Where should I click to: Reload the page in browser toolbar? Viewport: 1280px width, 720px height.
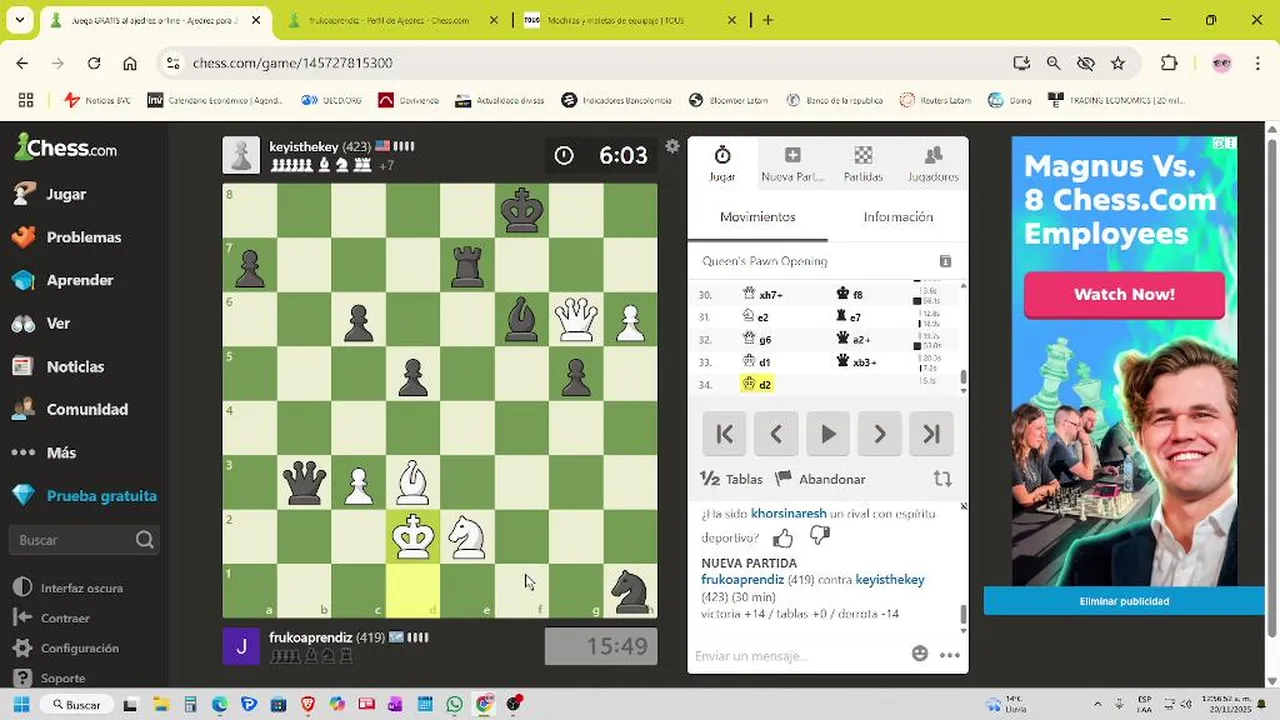coord(94,63)
